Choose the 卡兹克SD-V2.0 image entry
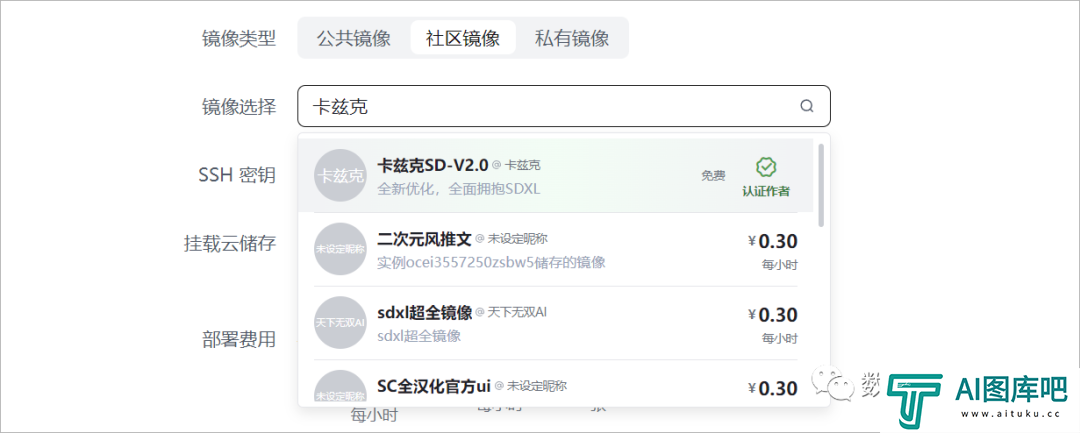Viewport: 1080px width, 433px height. [x=556, y=176]
